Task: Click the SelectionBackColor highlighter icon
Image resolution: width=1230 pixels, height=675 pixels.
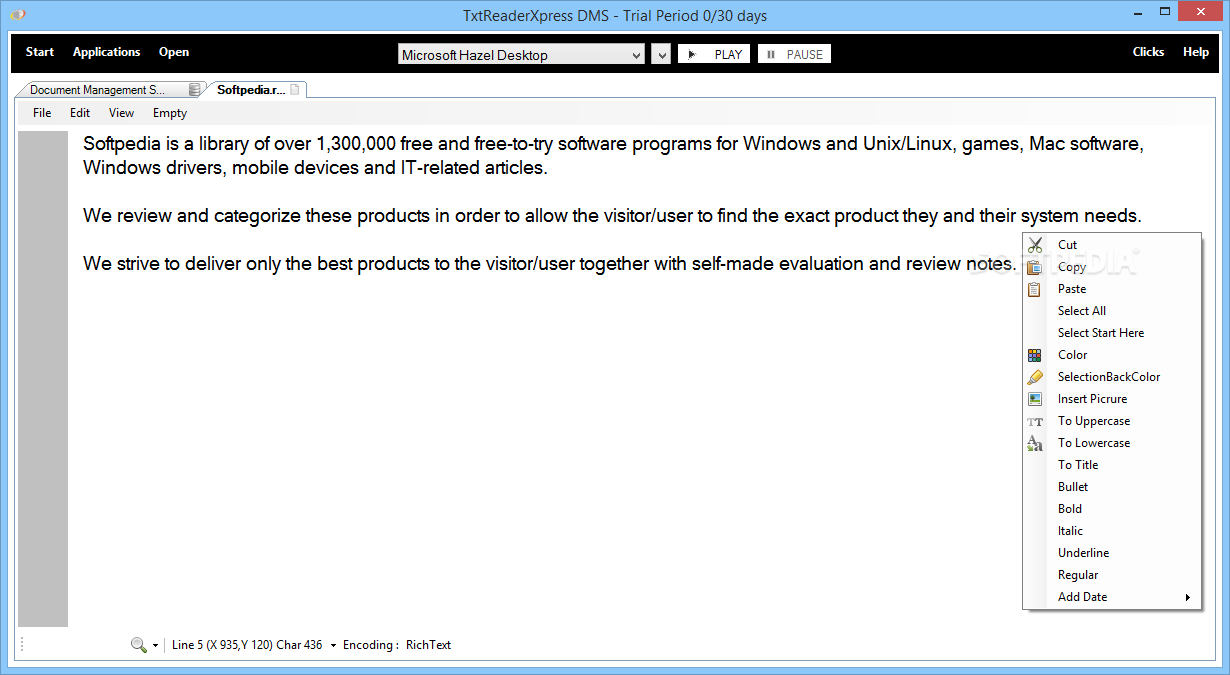Action: 1035,377
